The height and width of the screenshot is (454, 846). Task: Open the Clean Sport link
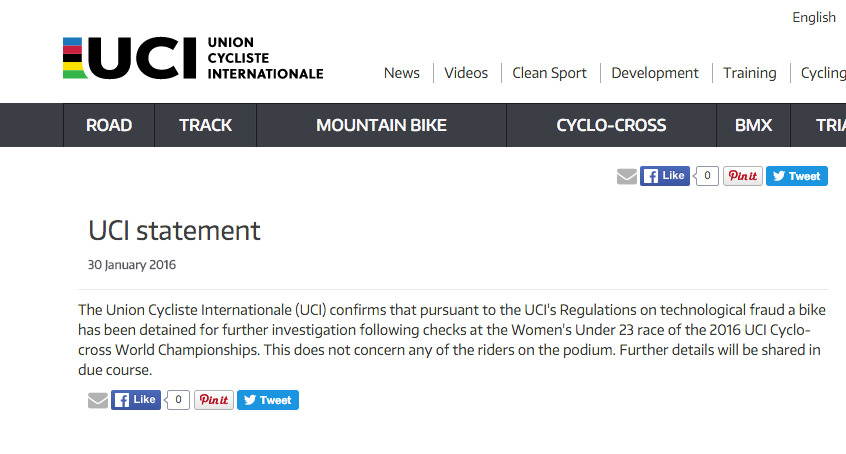coord(549,73)
